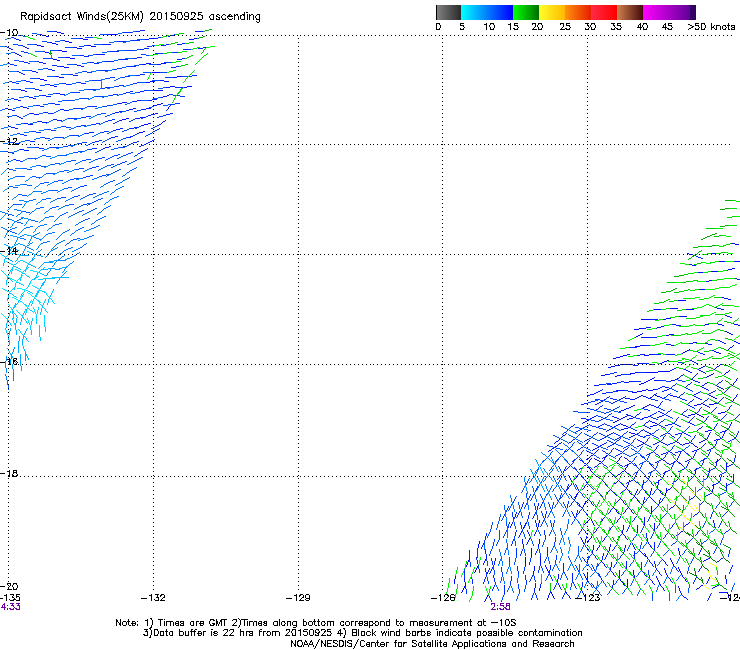Click the NOAA/NESDIS credit line
The image size is (740, 650).
(432, 644)
